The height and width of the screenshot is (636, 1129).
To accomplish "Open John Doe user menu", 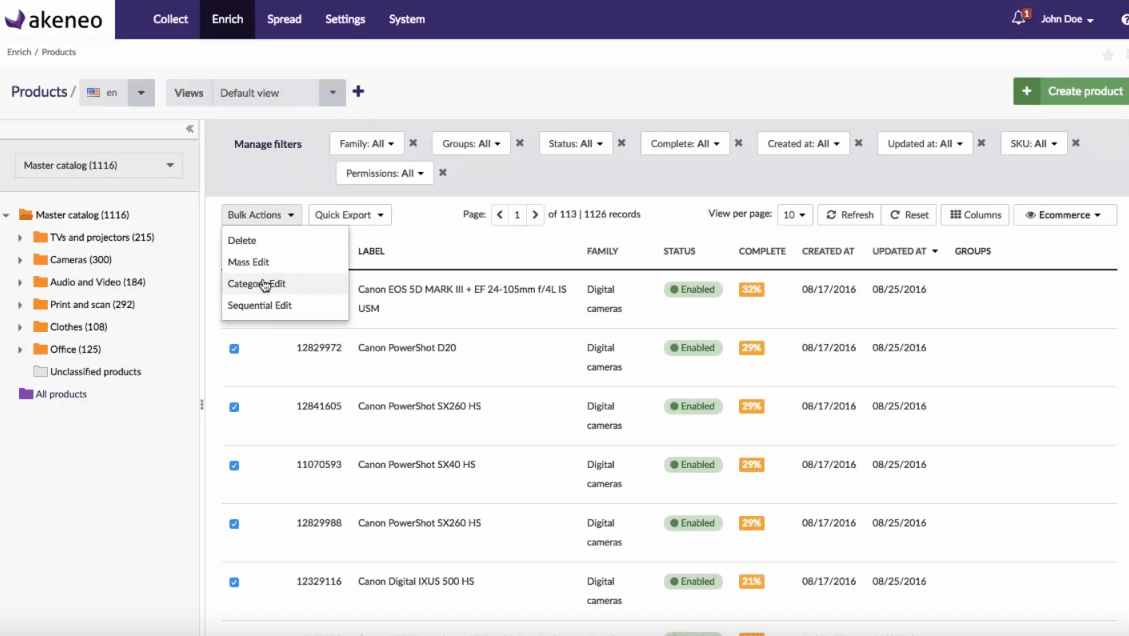I will [x=1067, y=19].
